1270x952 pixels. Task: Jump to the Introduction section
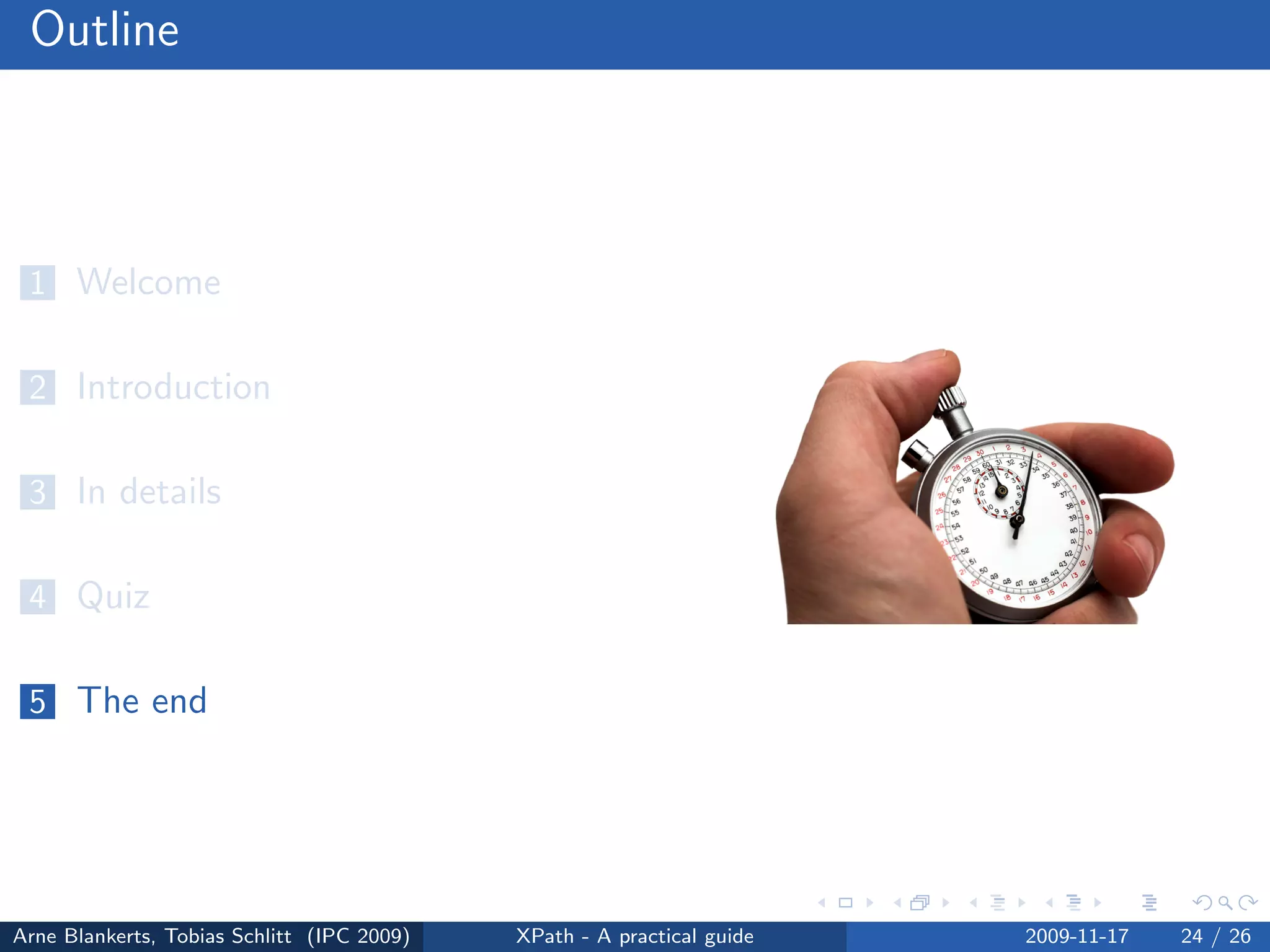[173, 387]
